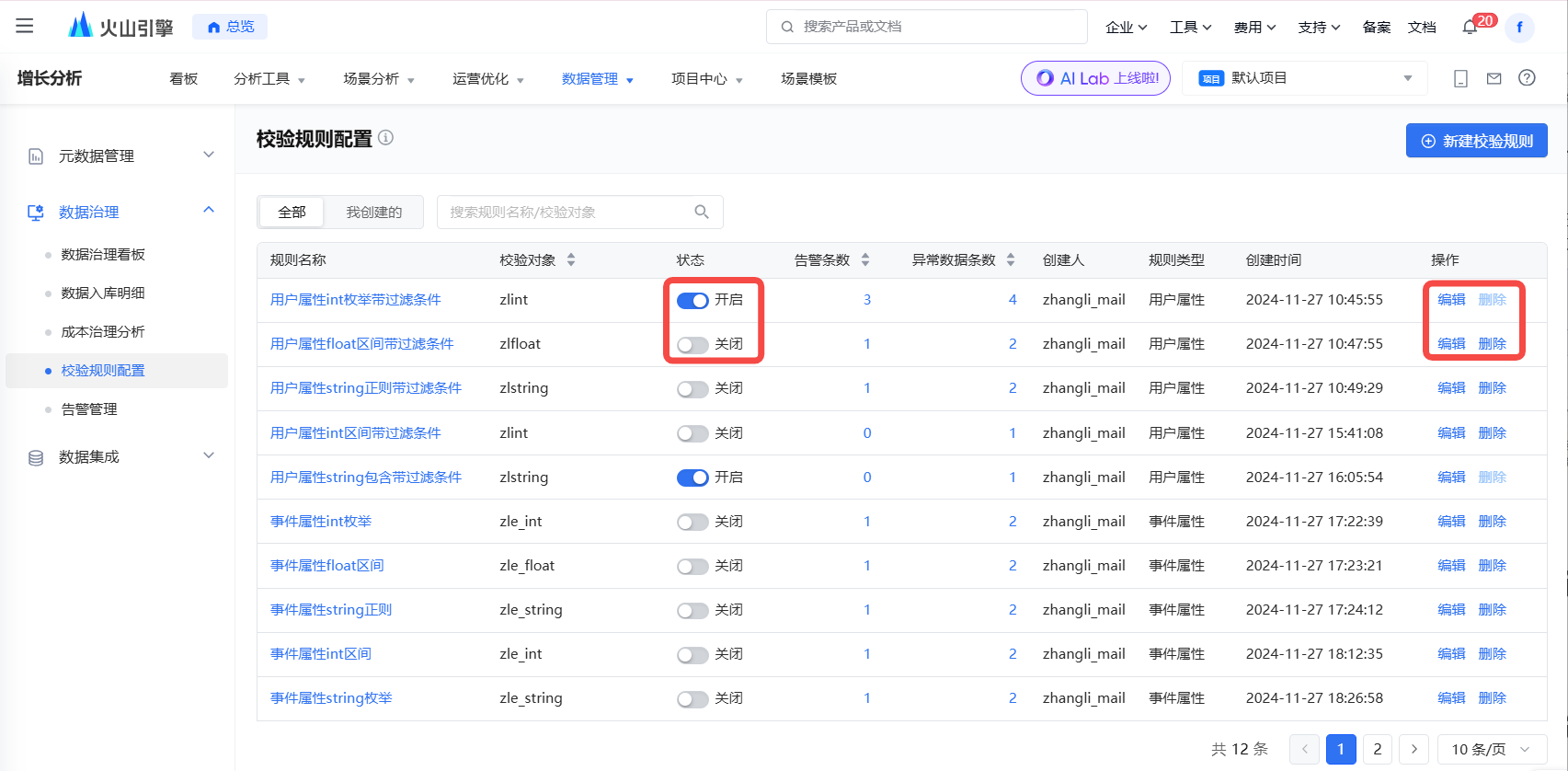Open 运营优化 navigation menu
The image size is (1568, 771).
[x=488, y=79]
